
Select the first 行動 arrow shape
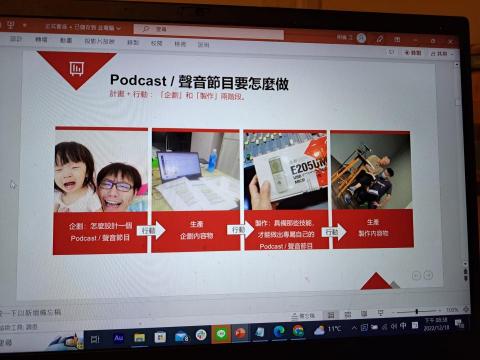[151, 230]
